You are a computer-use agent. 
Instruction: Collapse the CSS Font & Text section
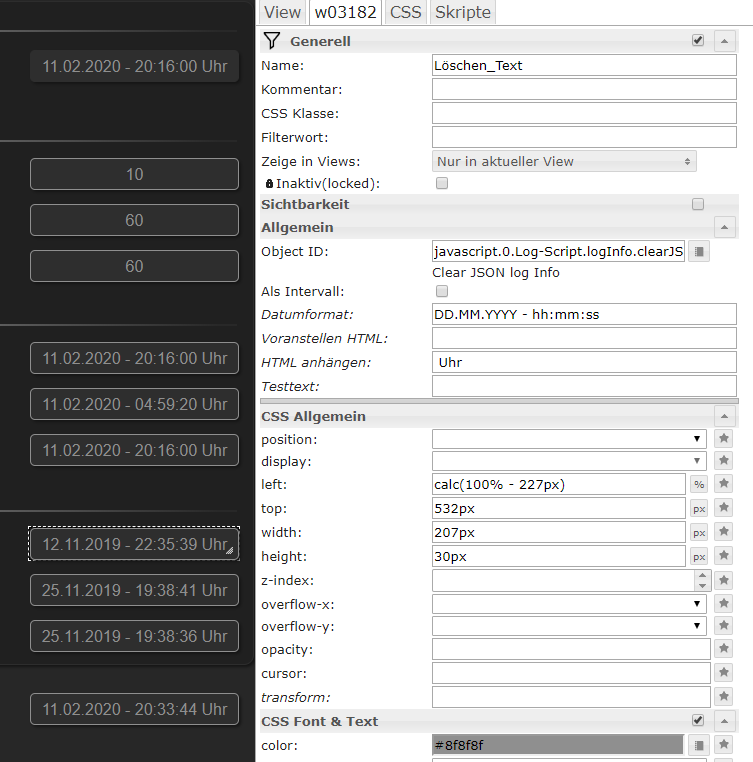[724, 721]
